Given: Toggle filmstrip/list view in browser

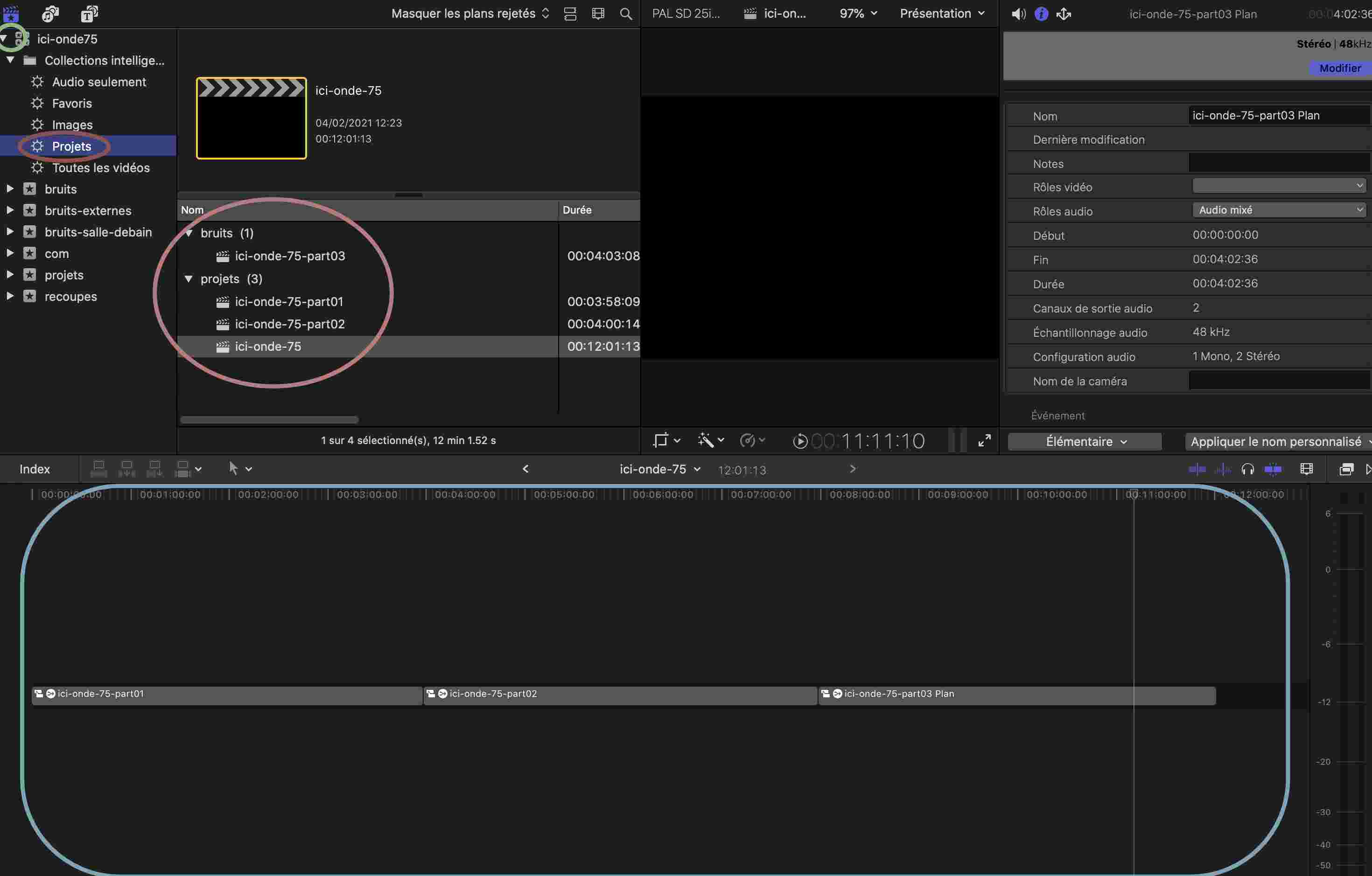Looking at the screenshot, I should [570, 14].
